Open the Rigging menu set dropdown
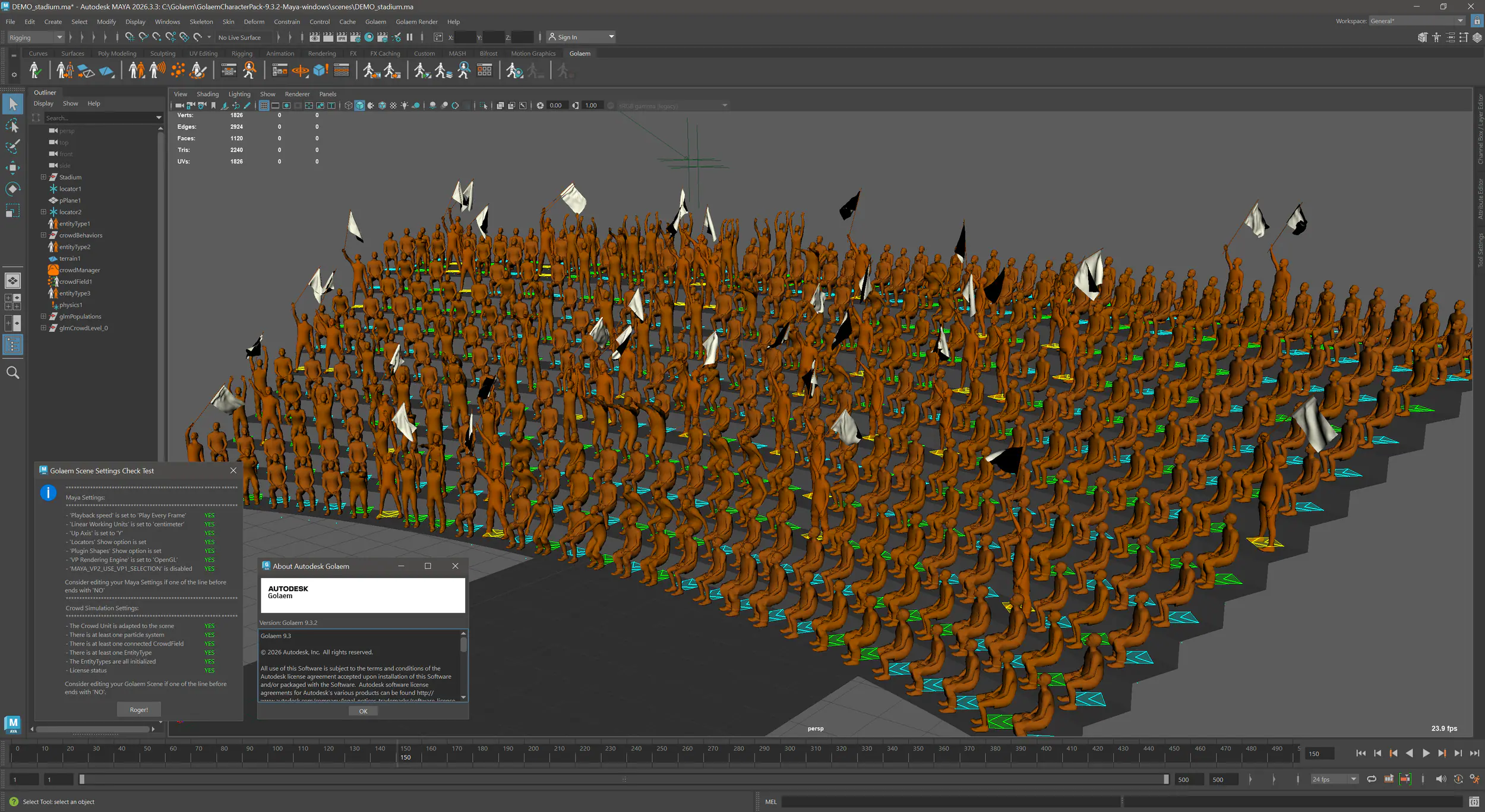The image size is (1485, 812). tap(36, 37)
